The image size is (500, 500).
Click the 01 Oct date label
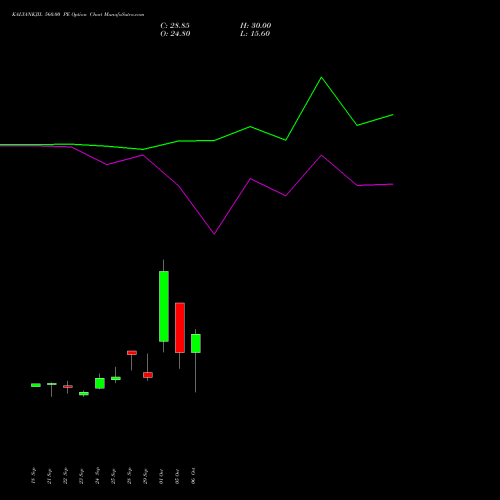pyautogui.click(x=161, y=476)
